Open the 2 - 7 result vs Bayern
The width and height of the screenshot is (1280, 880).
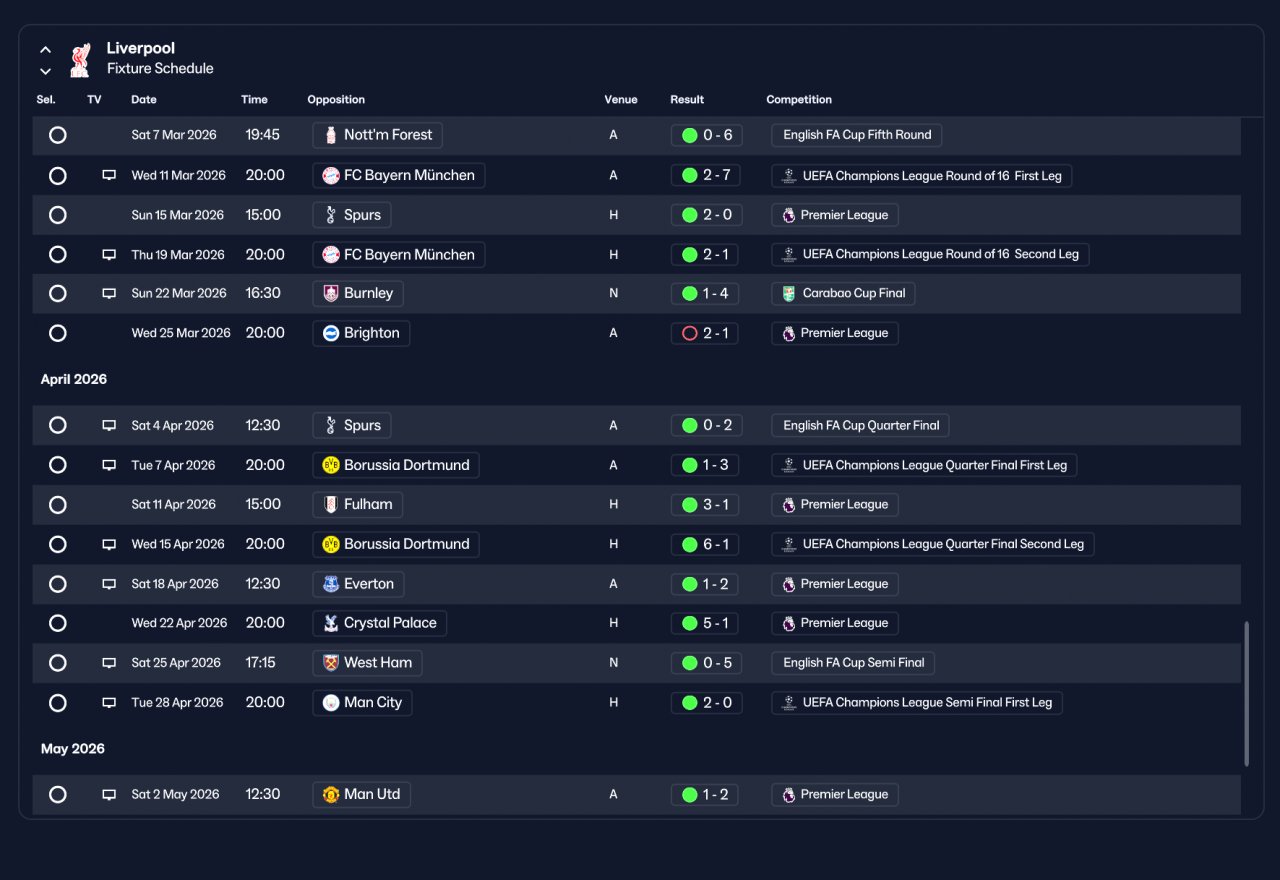pyautogui.click(x=706, y=175)
